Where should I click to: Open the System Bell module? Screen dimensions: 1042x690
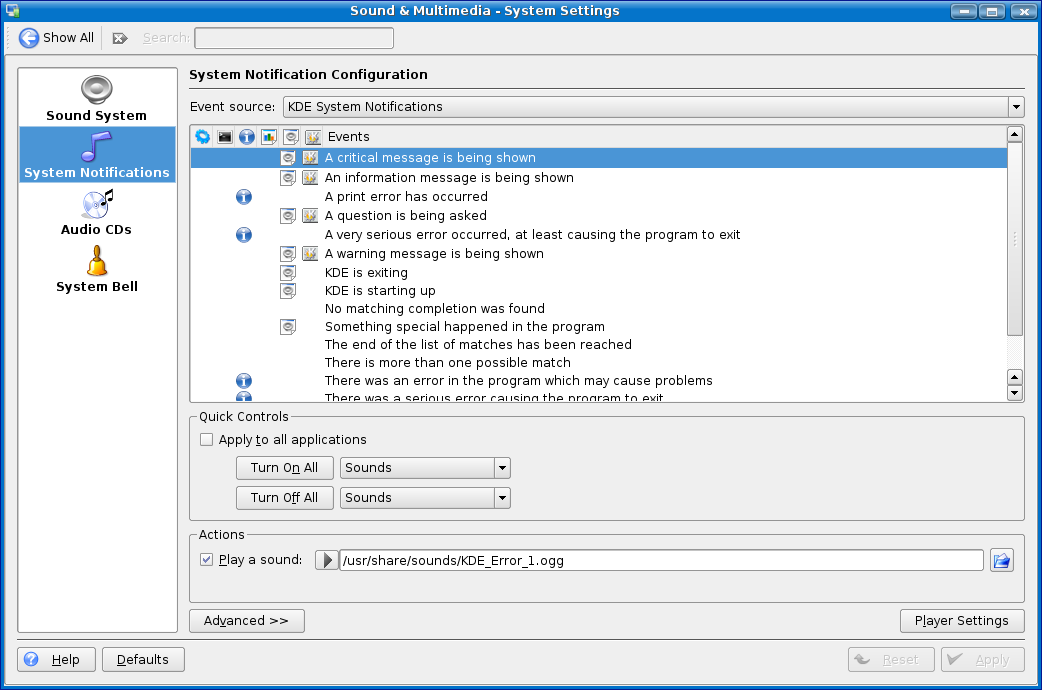(x=97, y=270)
